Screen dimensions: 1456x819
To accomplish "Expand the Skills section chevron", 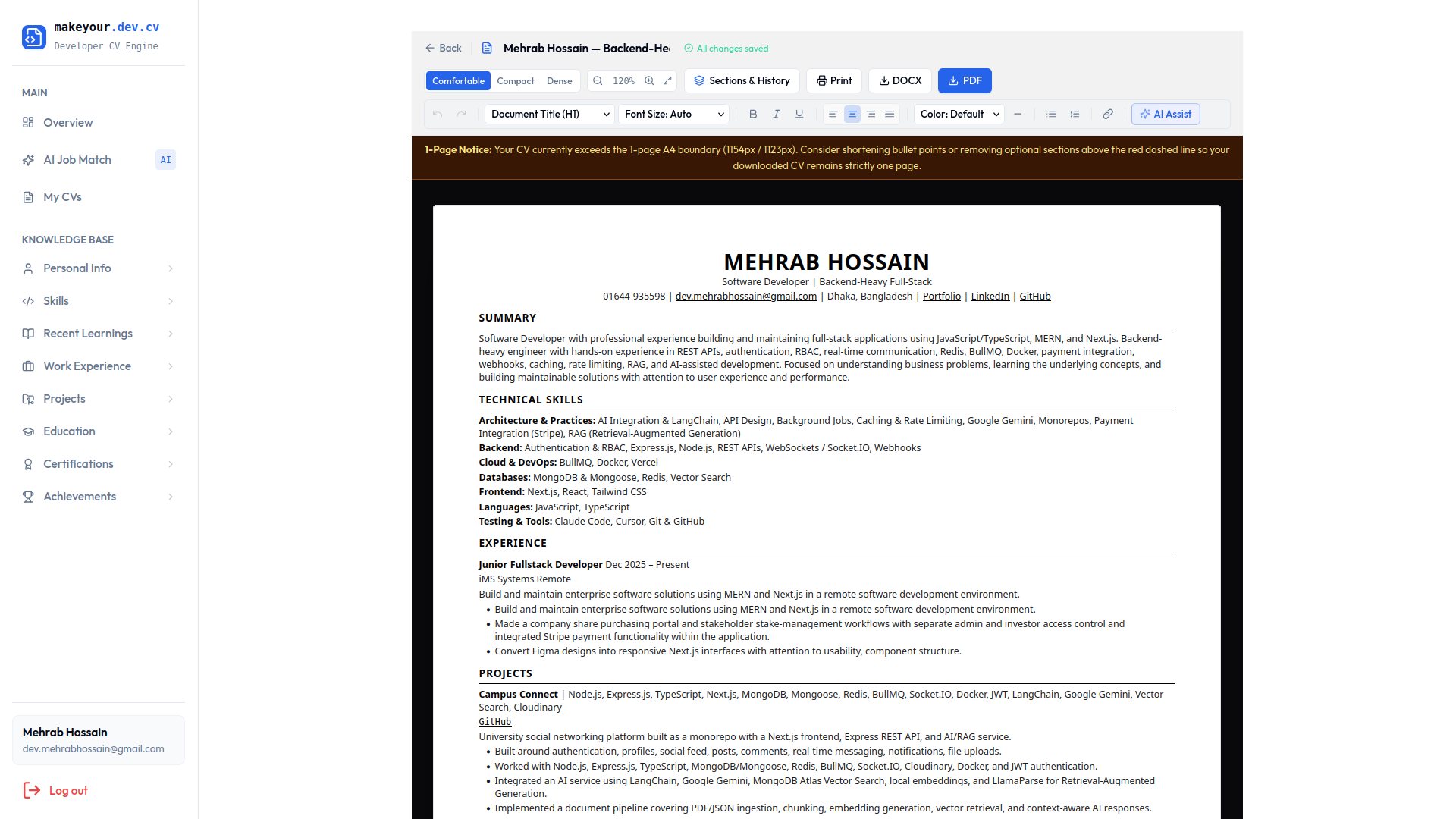I will pyautogui.click(x=171, y=301).
